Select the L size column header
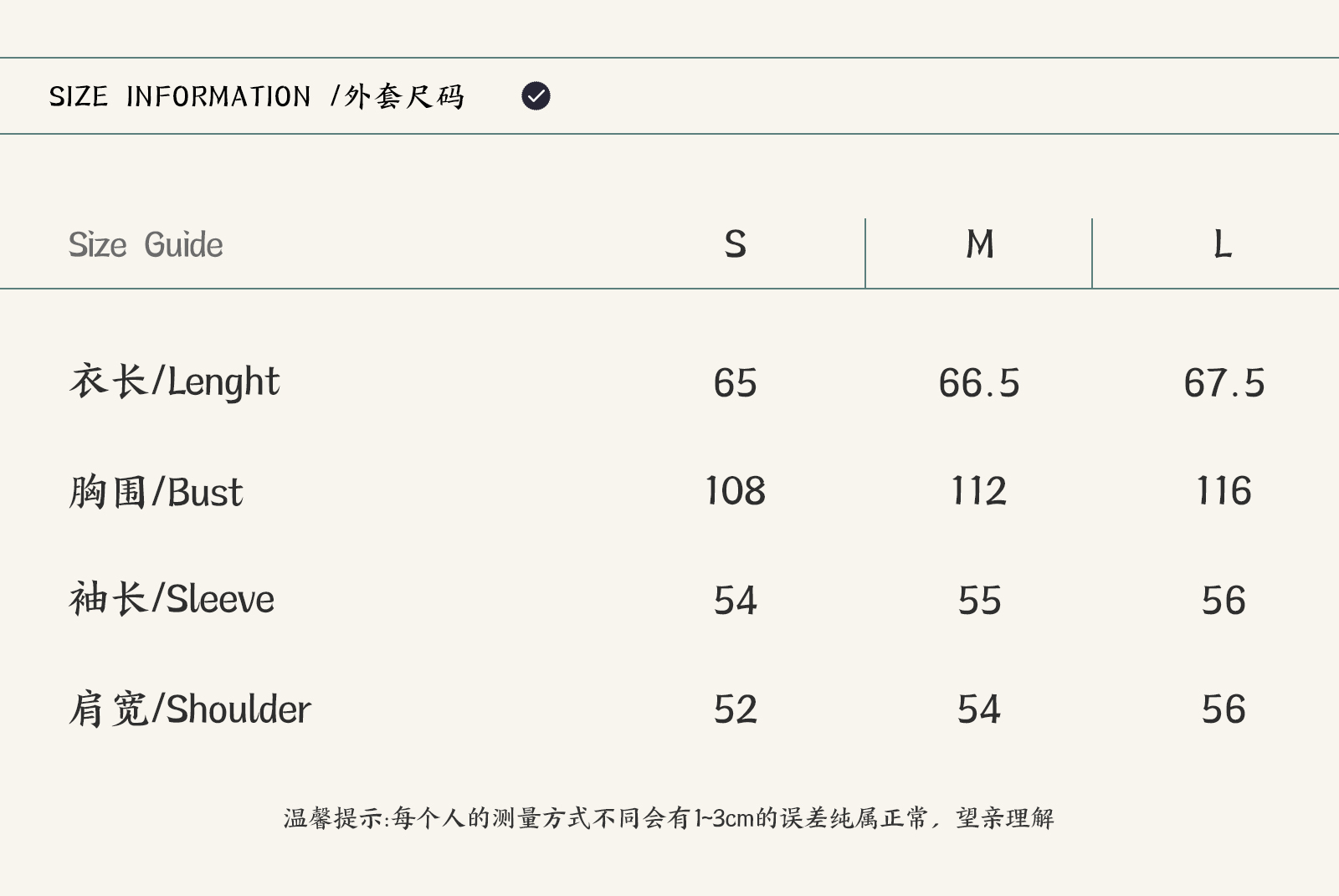The image size is (1339, 896). point(1223,244)
